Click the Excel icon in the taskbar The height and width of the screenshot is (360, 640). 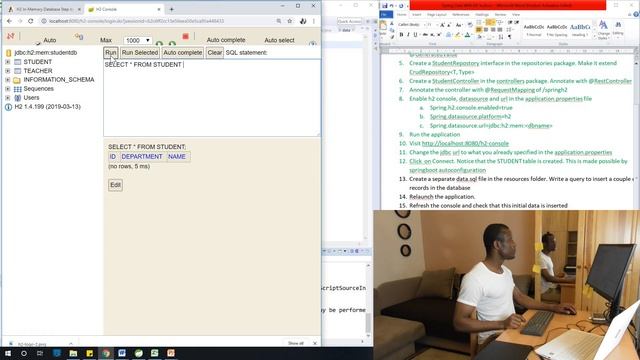pyautogui.click(x=155, y=353)
